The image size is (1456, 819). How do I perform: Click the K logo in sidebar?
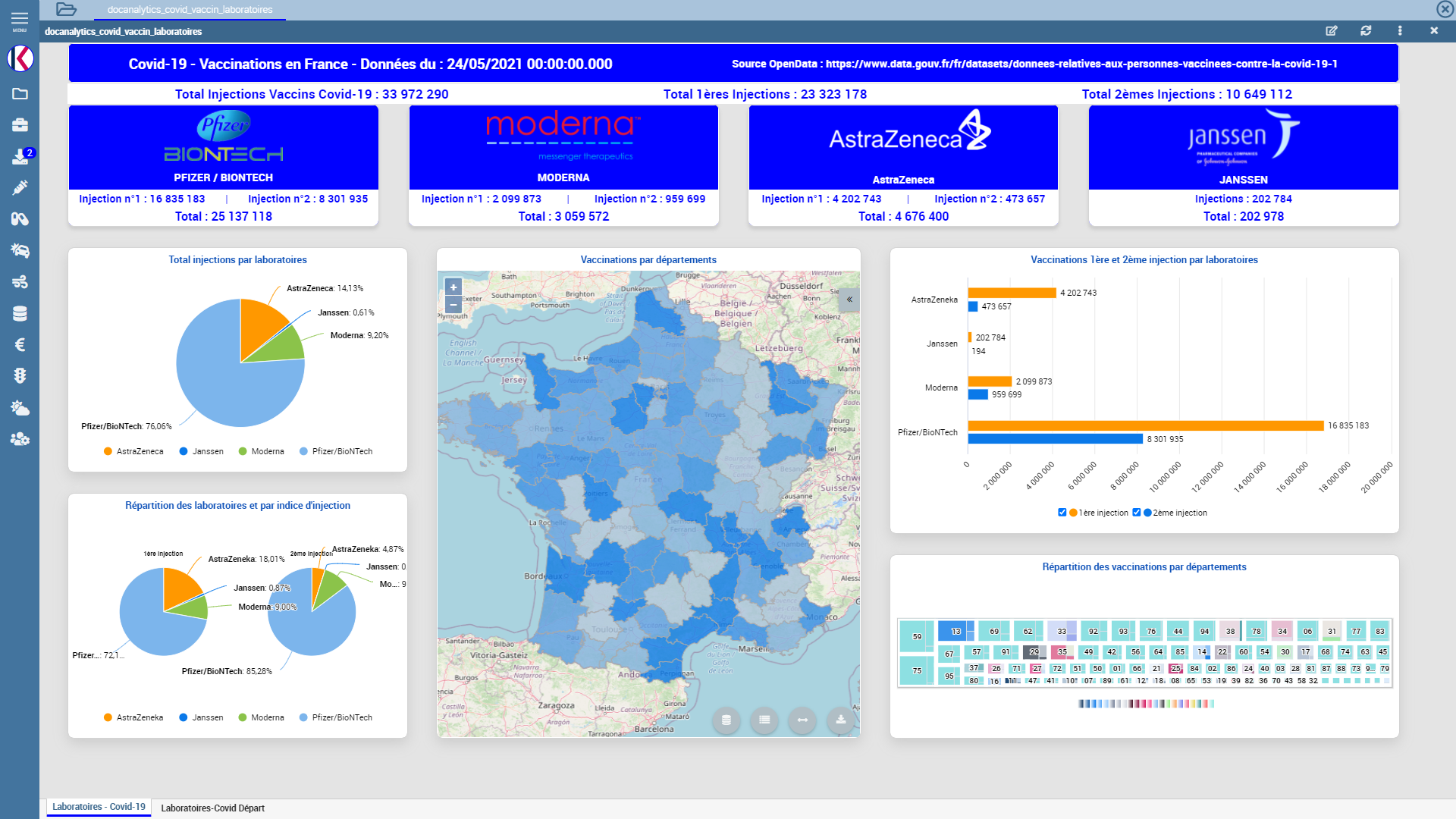point(20,58)
